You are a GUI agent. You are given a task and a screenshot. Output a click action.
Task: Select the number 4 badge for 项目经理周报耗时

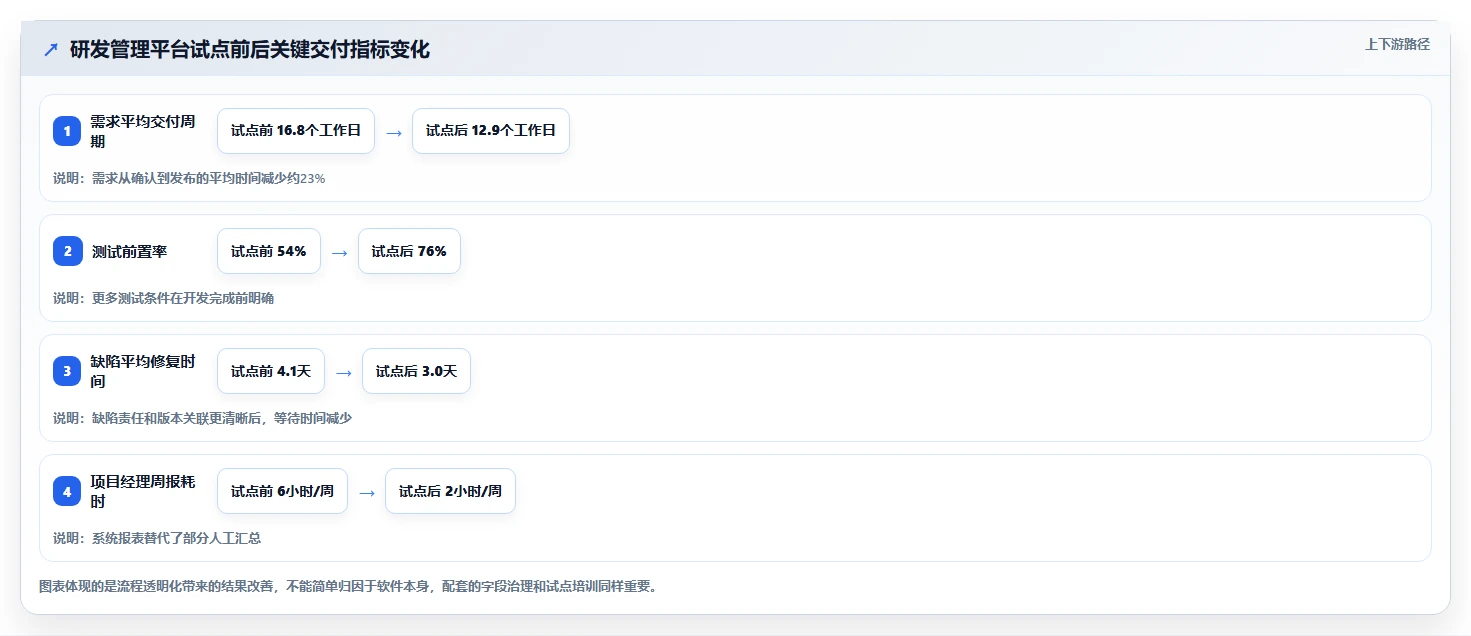67,491
